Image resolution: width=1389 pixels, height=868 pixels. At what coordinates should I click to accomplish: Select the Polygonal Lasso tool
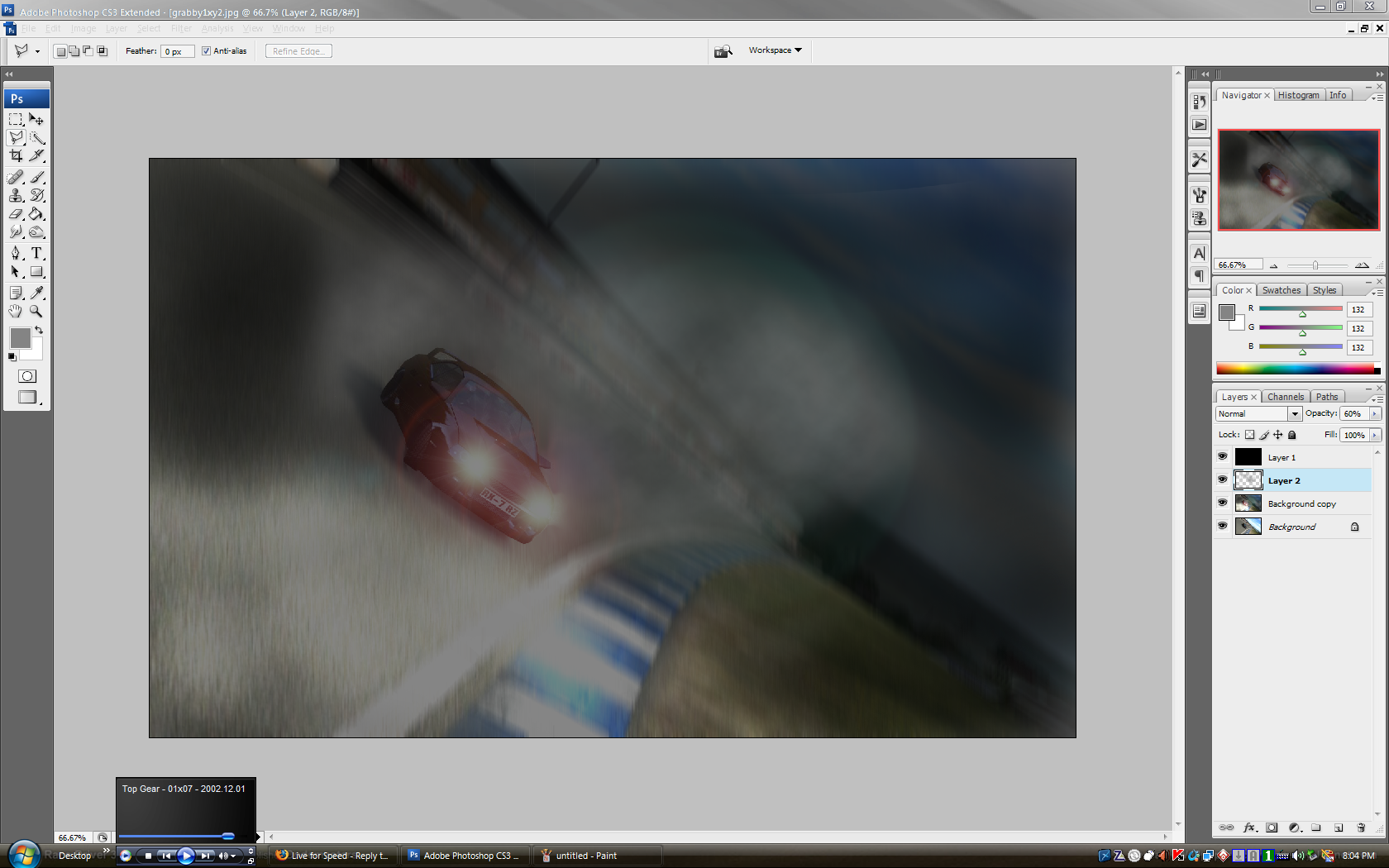click(16, 137)
